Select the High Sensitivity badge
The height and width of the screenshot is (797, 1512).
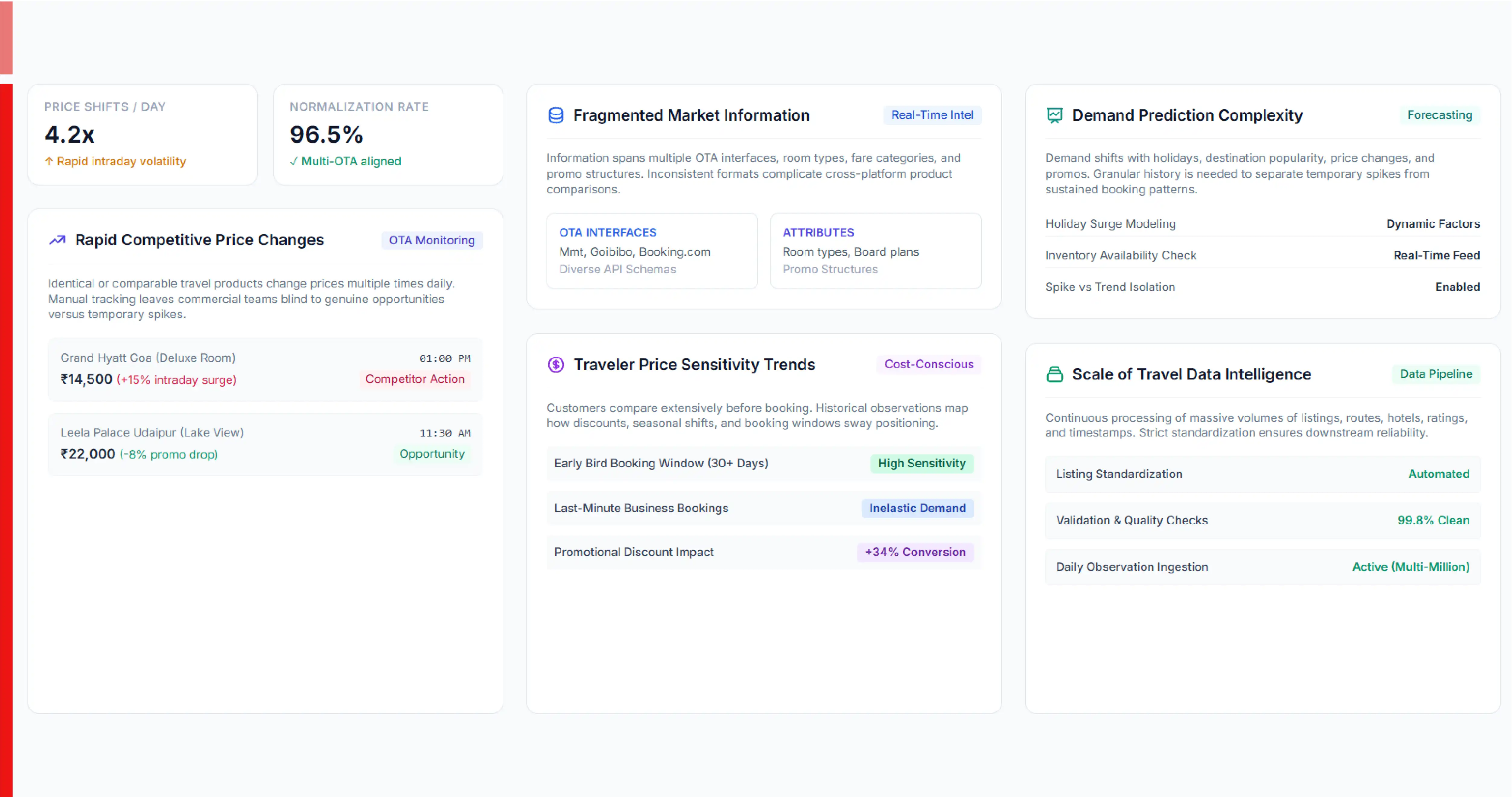(x=922, y=464)
